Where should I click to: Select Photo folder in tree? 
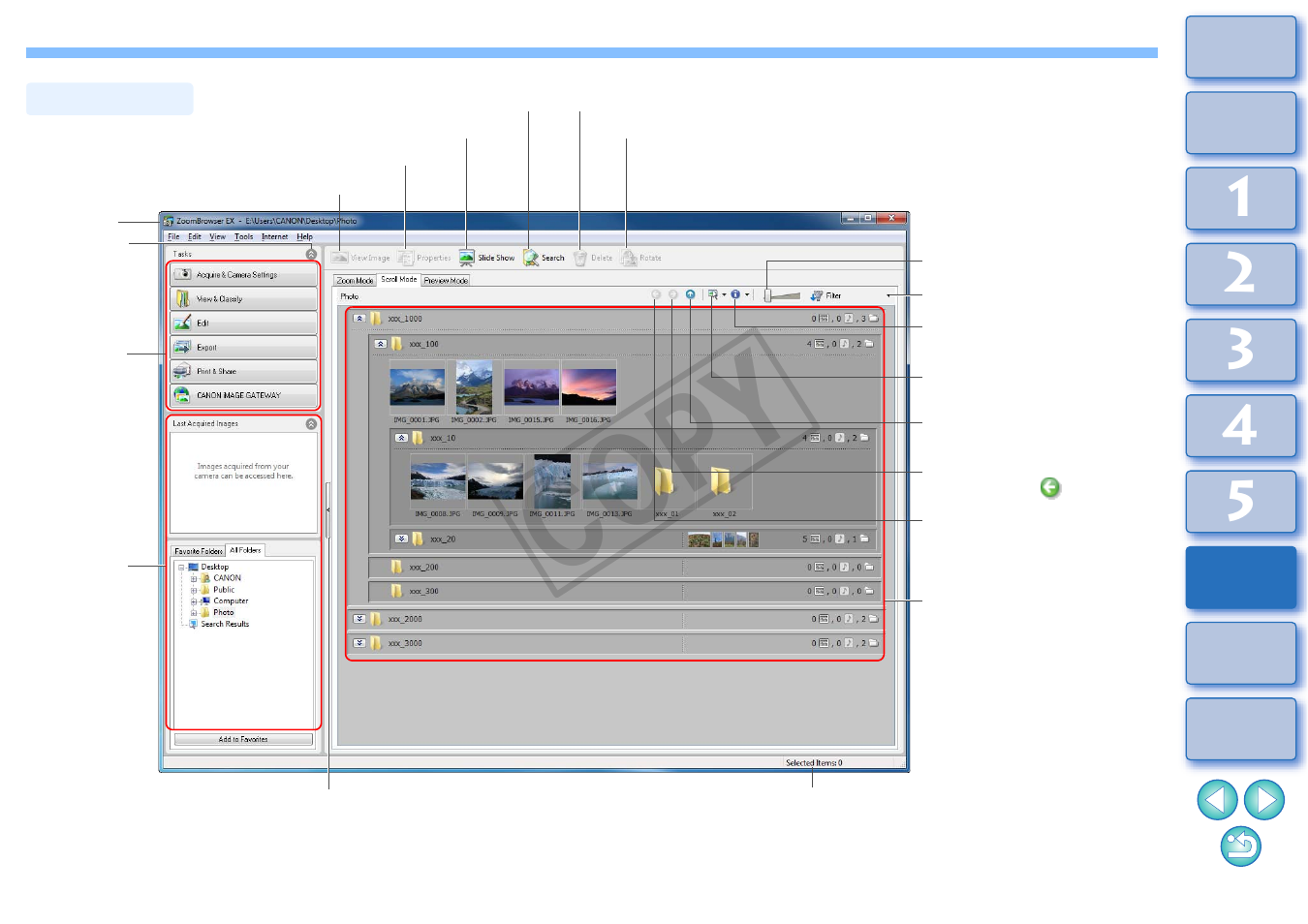point(223,613)
